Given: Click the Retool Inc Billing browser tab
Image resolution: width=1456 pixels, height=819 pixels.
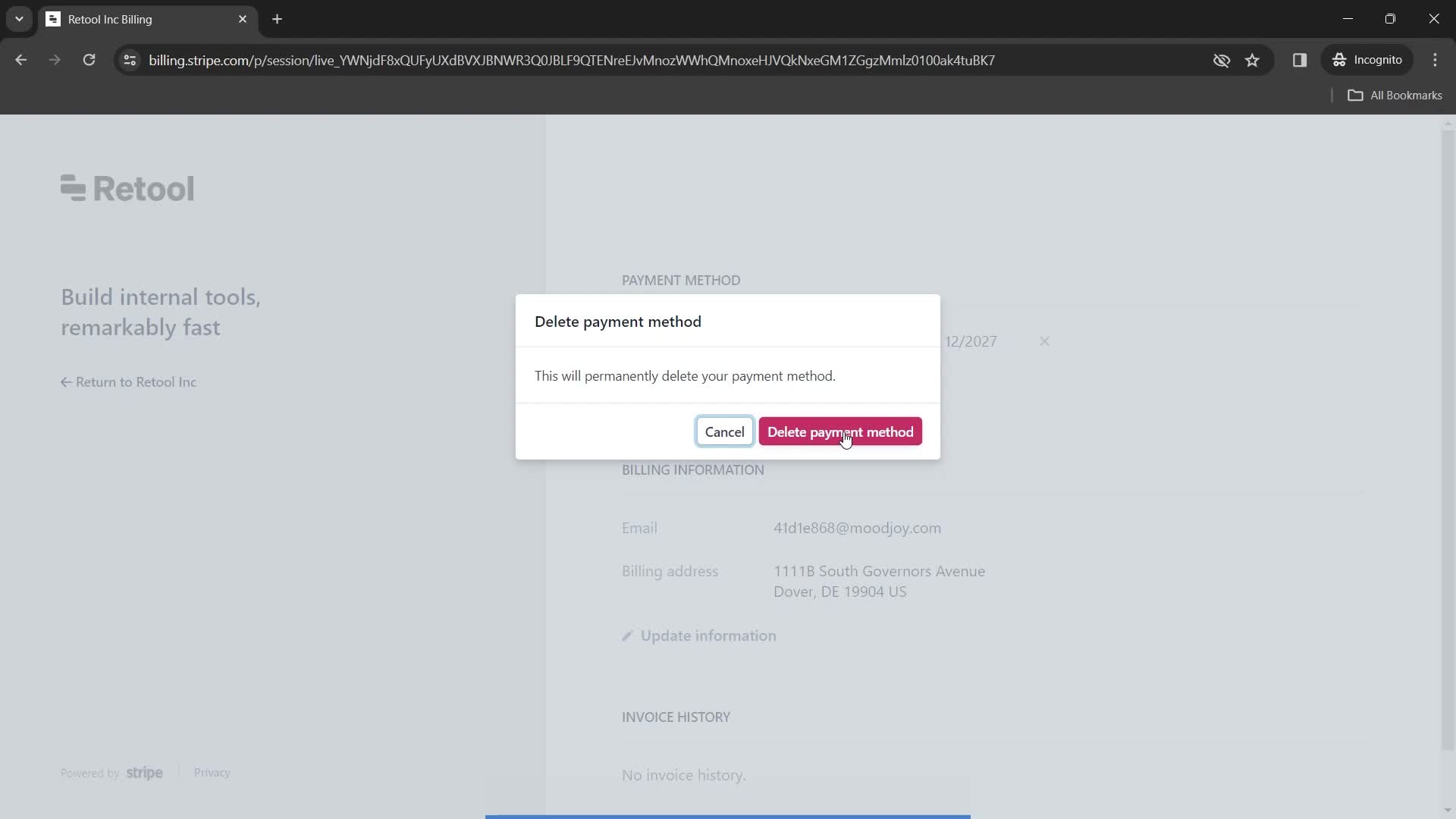Looking at the screenshot, I should click(145, 19).
